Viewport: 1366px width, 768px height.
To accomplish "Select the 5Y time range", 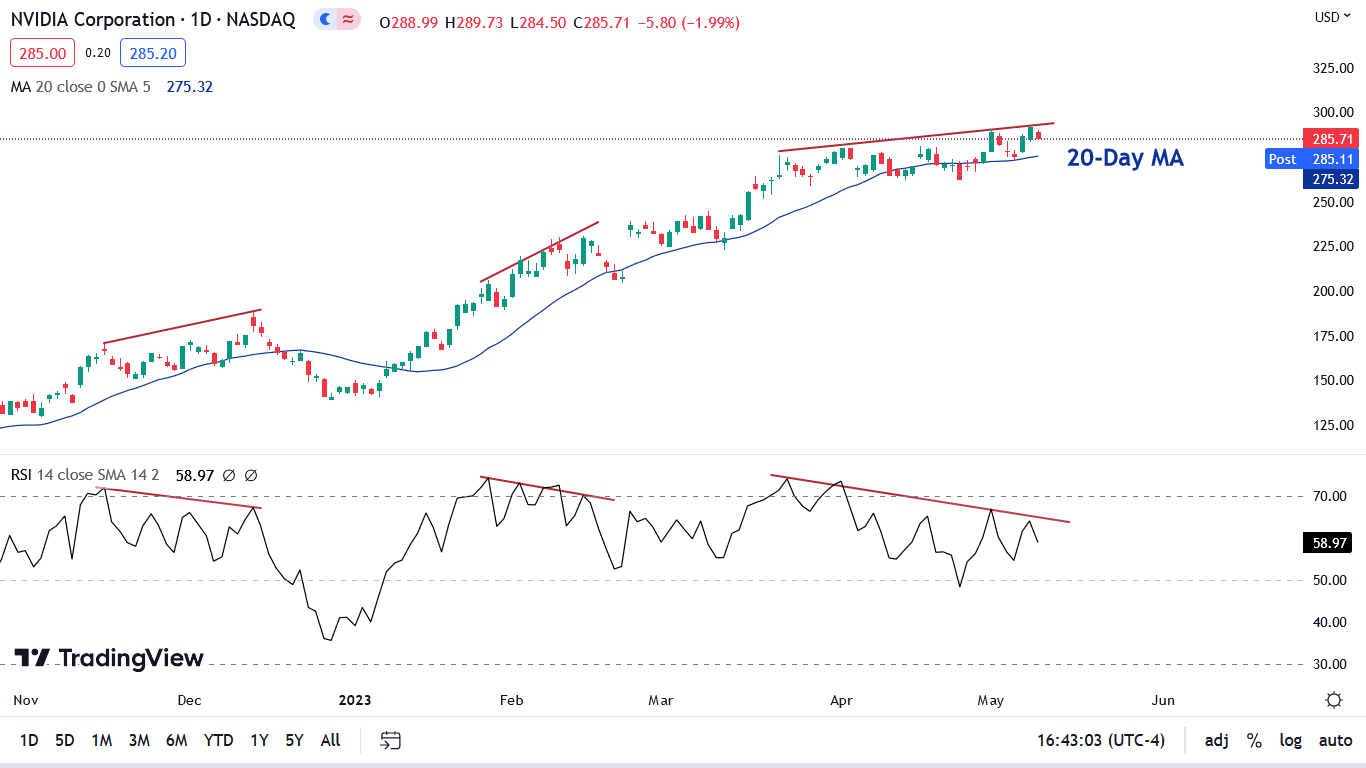I will tap(294, 740).
